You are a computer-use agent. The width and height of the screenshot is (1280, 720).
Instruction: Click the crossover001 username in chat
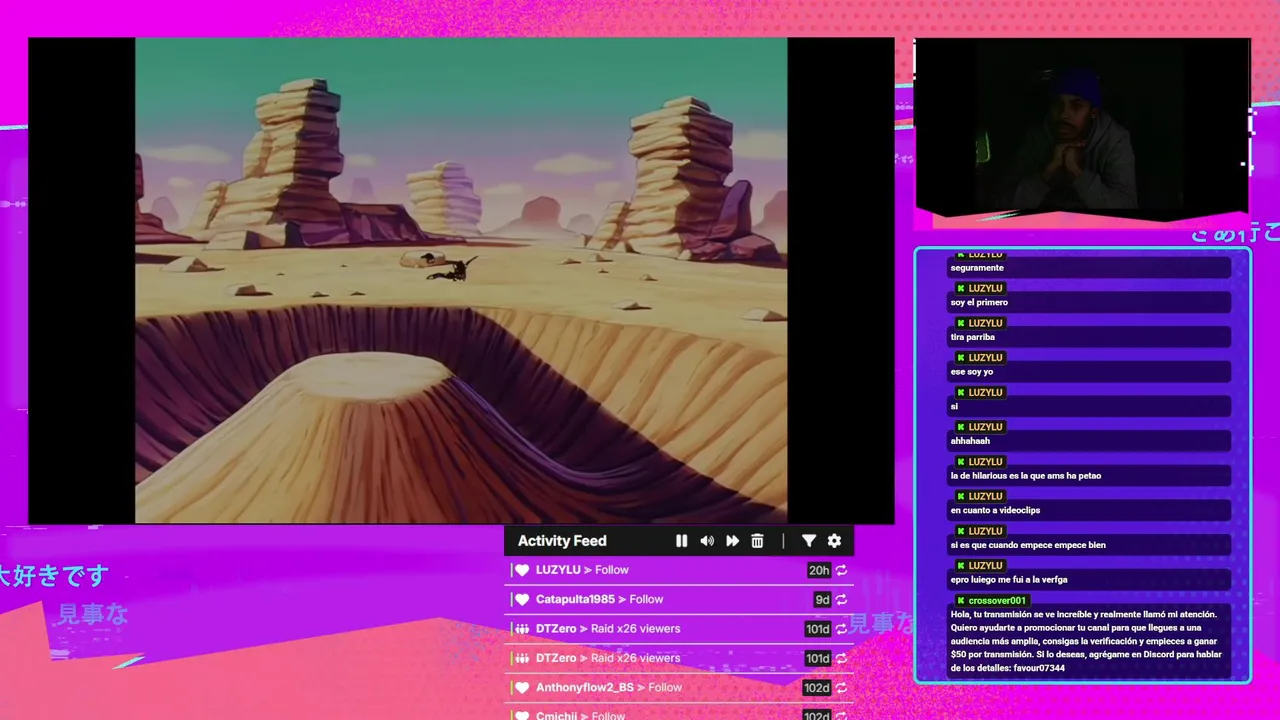[997, 601]
